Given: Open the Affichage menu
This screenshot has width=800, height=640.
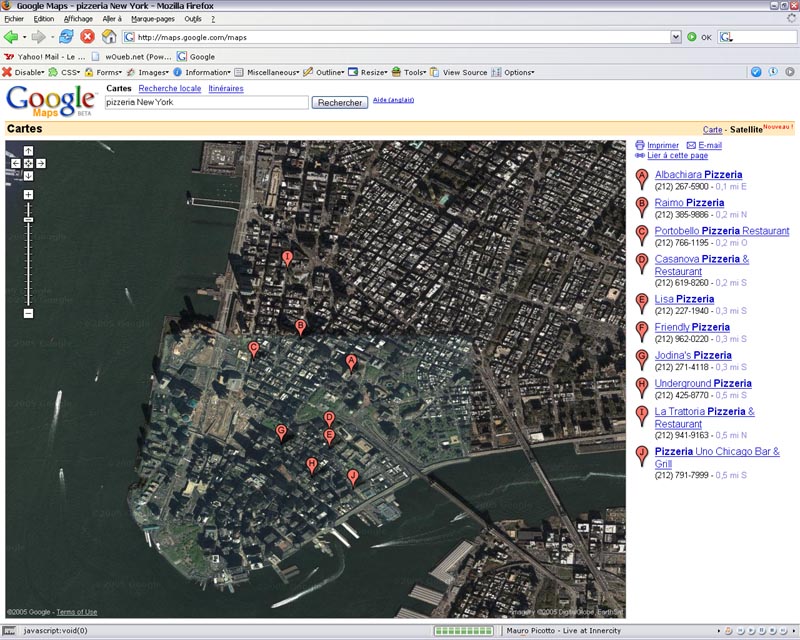Looking at the screenshot, I should (78, 19).
